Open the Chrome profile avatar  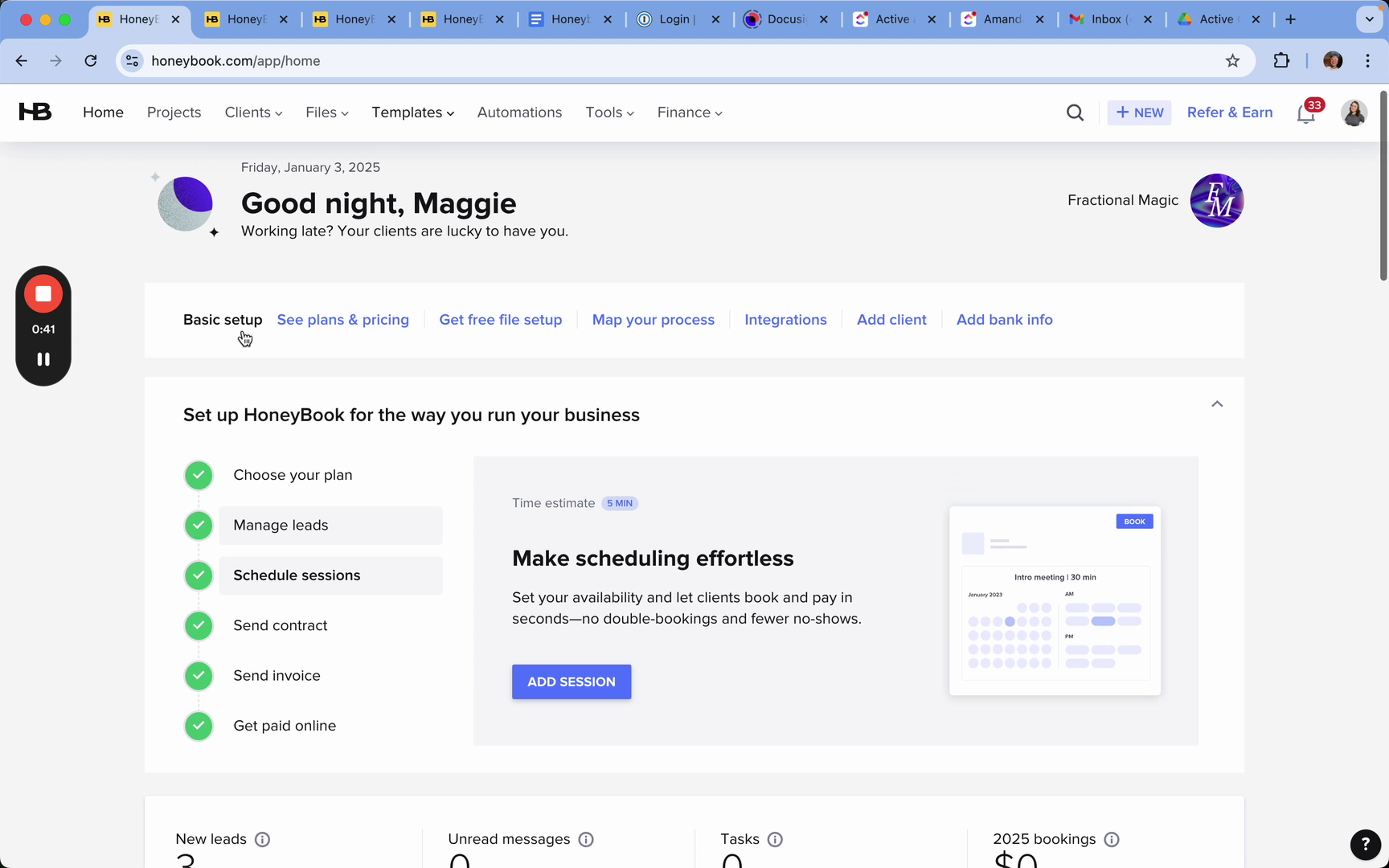(1332, 61)
